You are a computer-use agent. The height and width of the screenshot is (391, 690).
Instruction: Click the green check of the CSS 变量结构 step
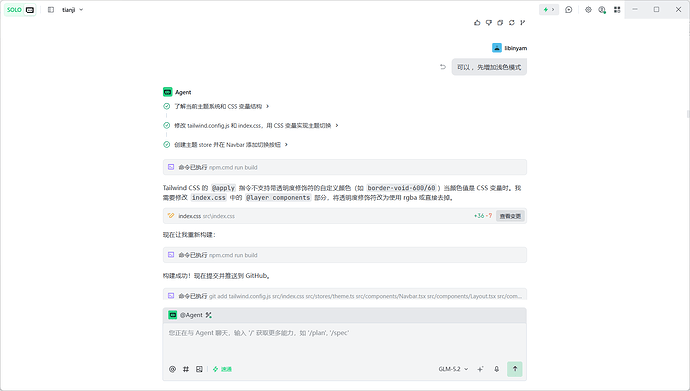pos(167,106)
